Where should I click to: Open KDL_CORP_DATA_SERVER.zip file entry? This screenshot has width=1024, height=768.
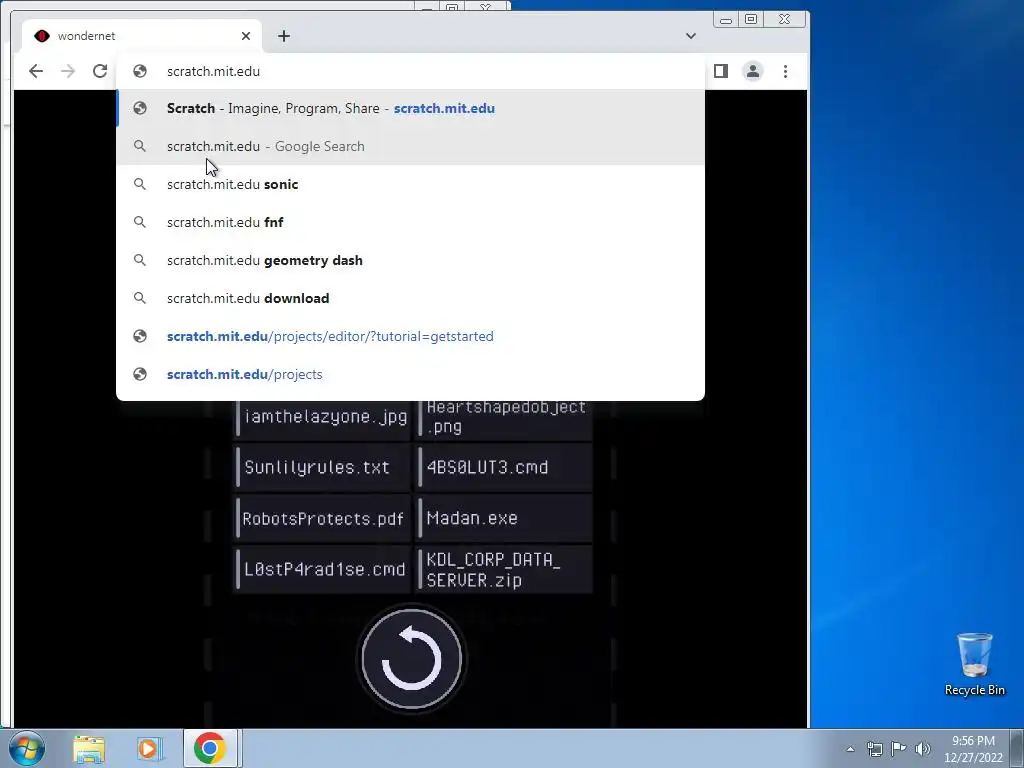(x=505, y=569)
